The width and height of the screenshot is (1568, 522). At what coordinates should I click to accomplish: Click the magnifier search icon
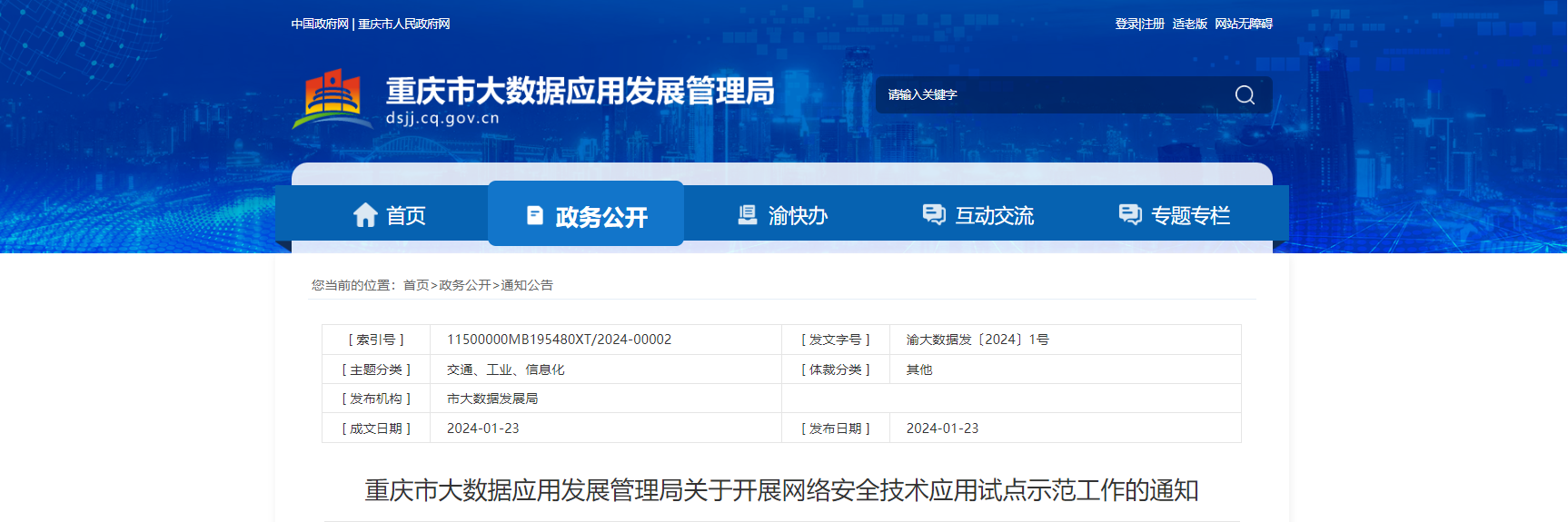[1245, 95]
